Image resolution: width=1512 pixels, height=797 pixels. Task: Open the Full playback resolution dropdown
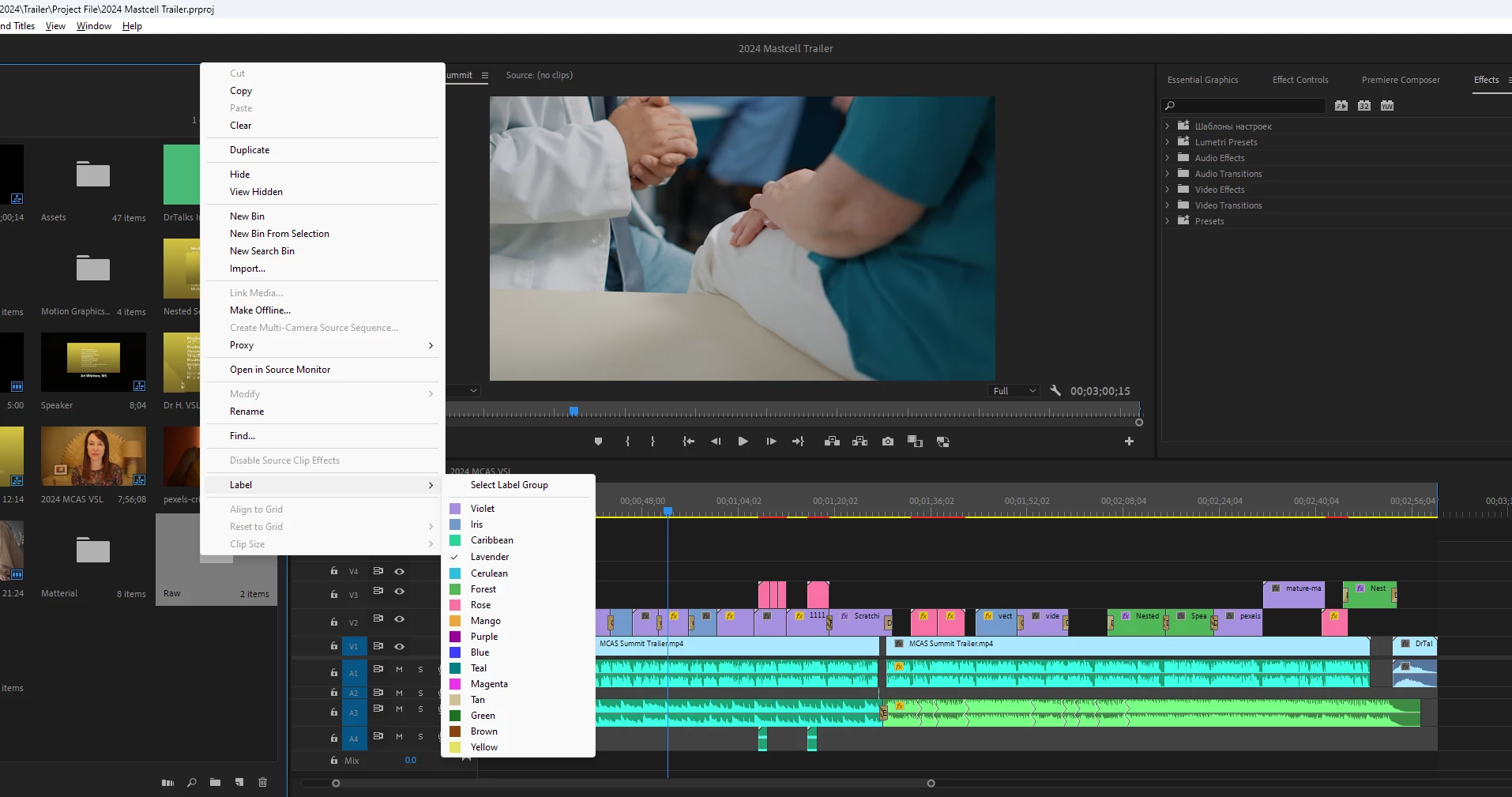click(1014, 391)
